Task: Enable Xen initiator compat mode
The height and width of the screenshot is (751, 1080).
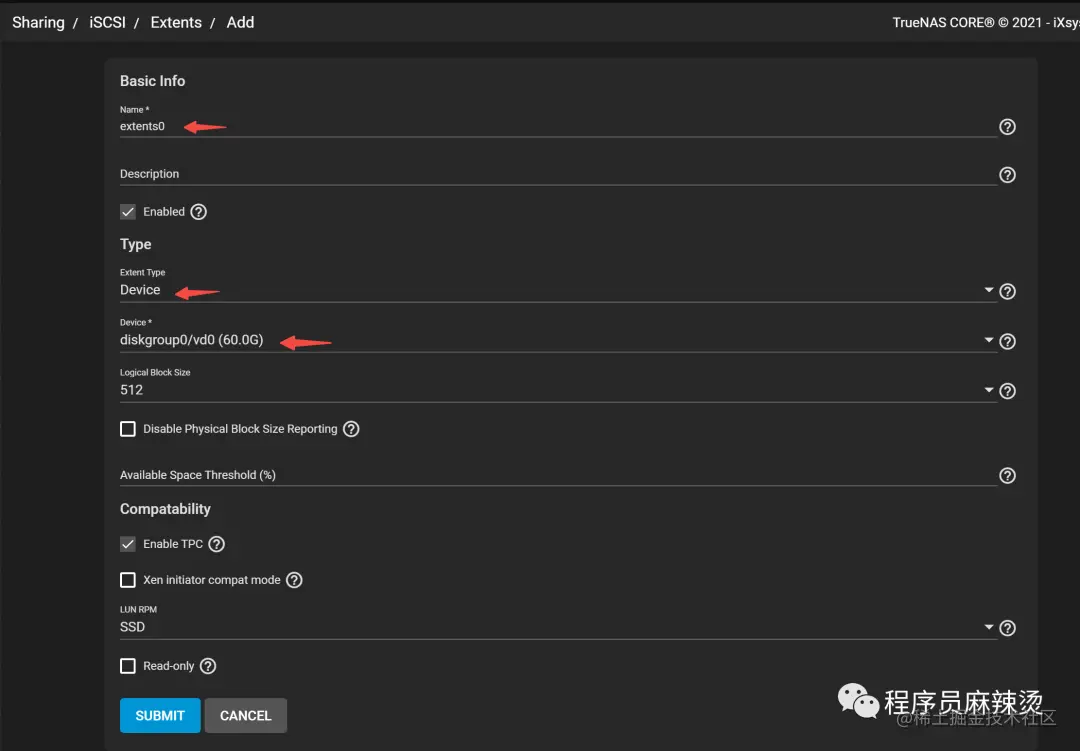Action: 128,580
